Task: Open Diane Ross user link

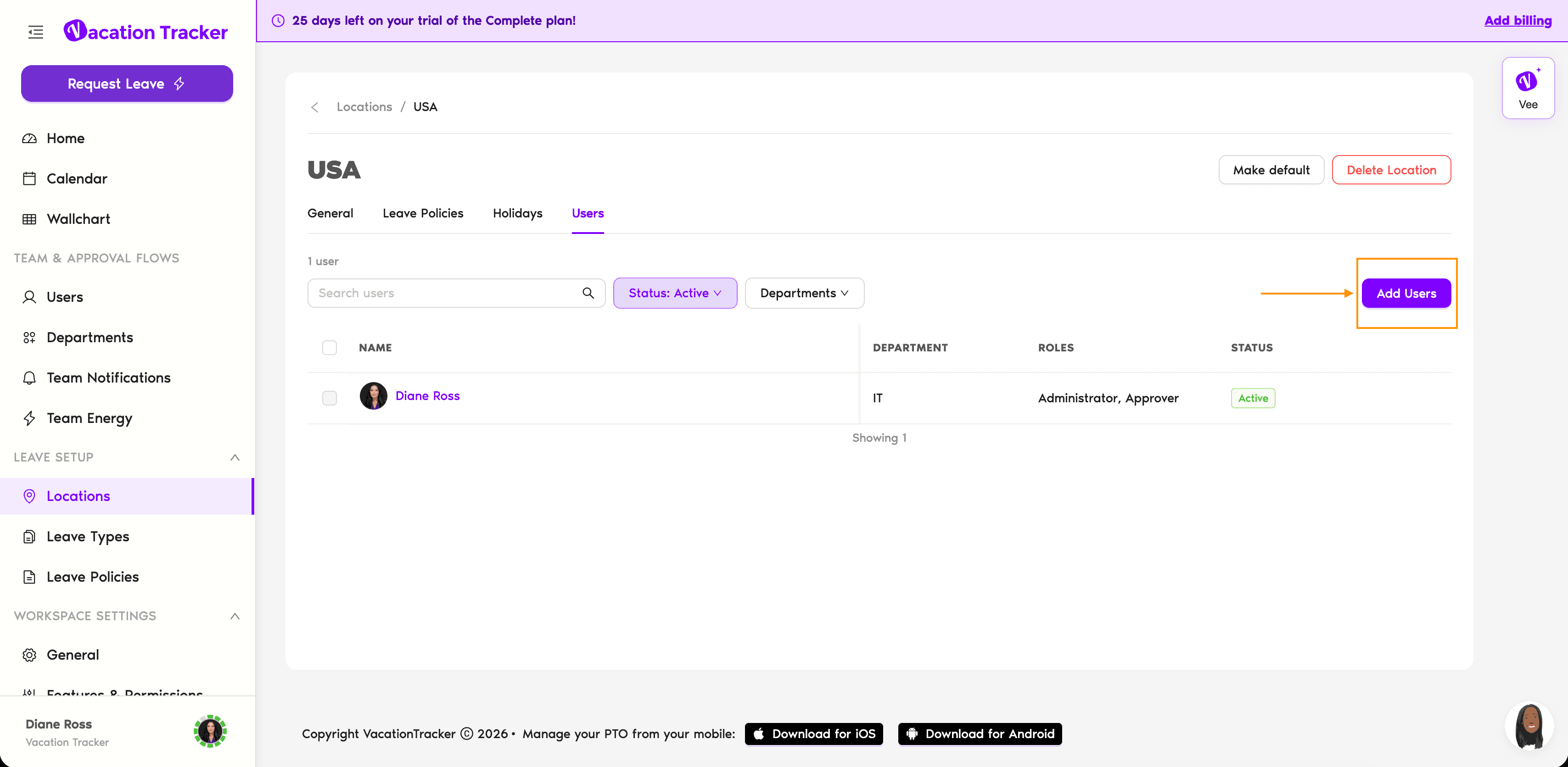Action: tap(428, 396)
